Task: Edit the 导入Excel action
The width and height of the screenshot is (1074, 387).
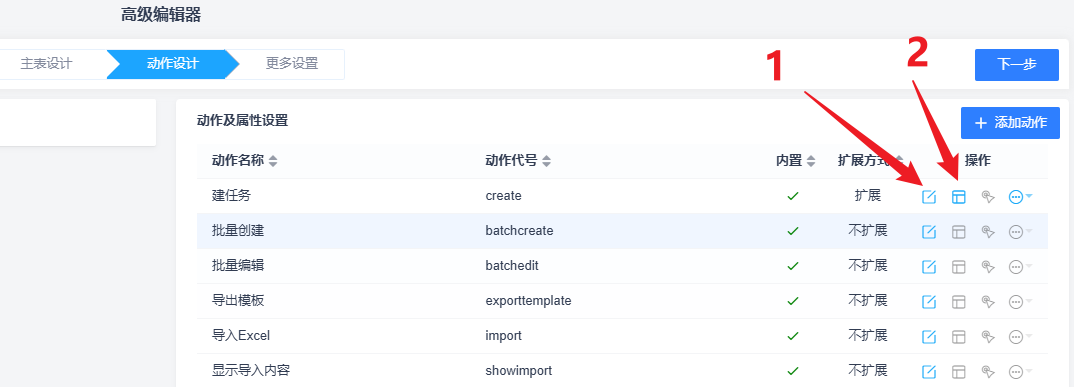Action: click(929, 337)
